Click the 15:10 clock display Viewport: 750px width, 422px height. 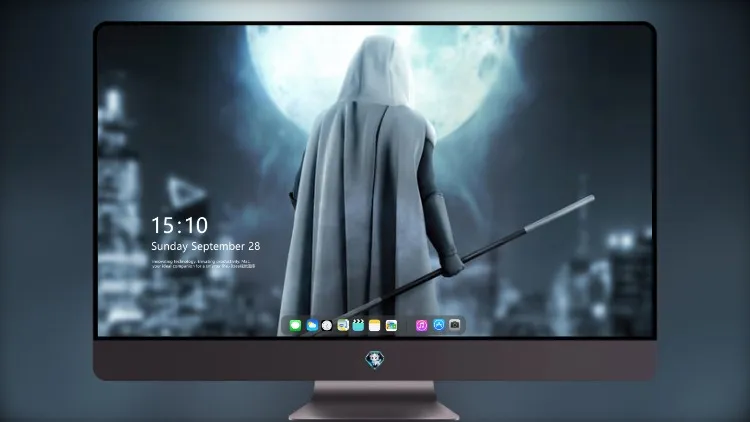point(179,225)
